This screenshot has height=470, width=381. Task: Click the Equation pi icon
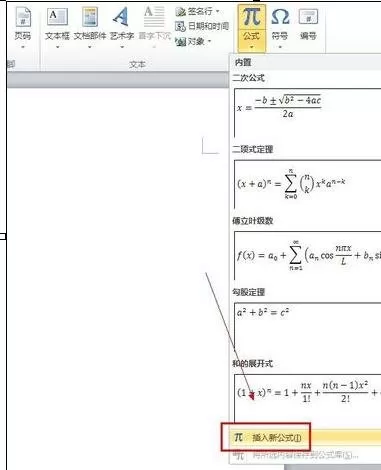(x=252, y=17)
